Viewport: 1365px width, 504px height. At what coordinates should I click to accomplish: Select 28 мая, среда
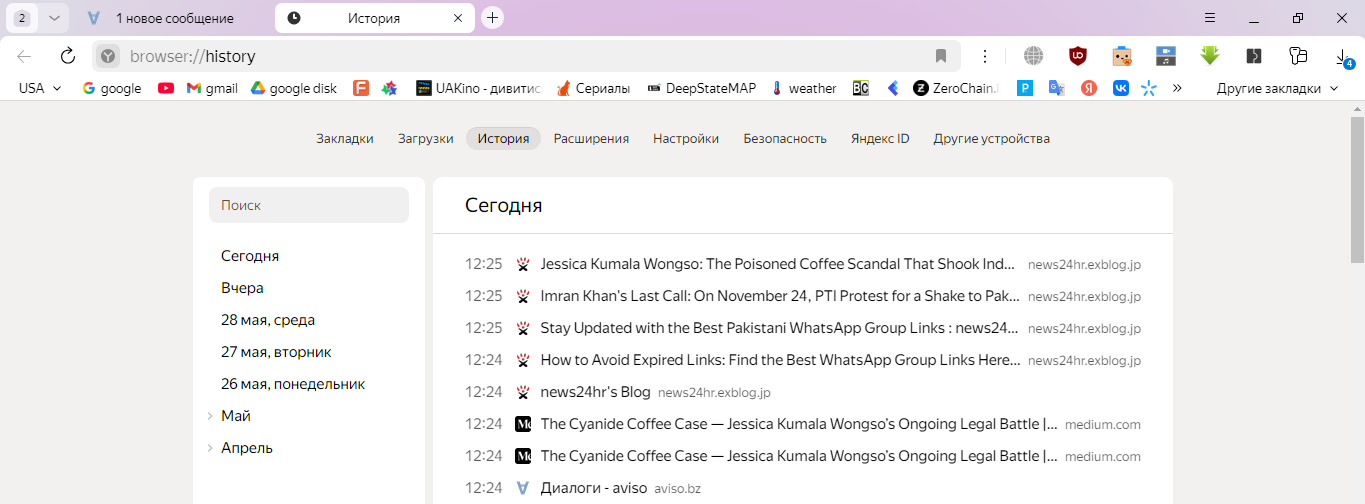[268, 320]
